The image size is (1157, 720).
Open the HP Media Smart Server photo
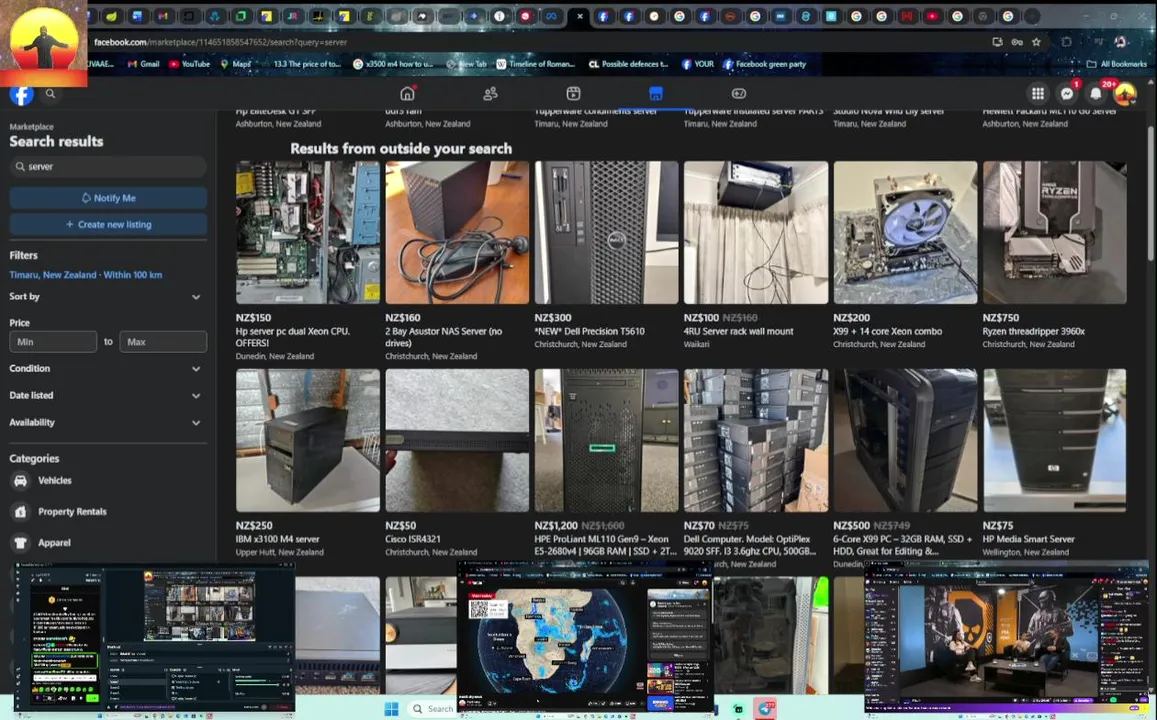(1054, 440)
